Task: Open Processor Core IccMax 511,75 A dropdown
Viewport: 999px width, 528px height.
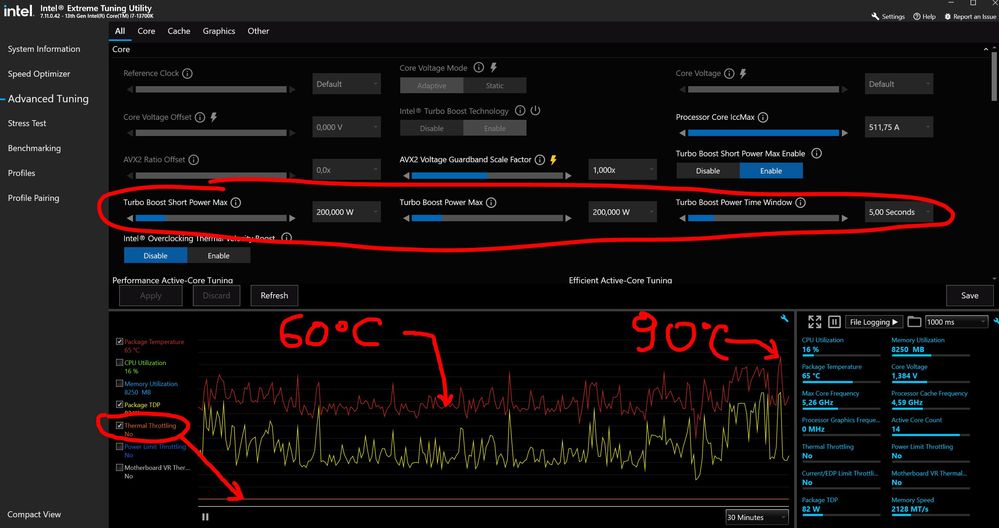Action: coord(899,127)
